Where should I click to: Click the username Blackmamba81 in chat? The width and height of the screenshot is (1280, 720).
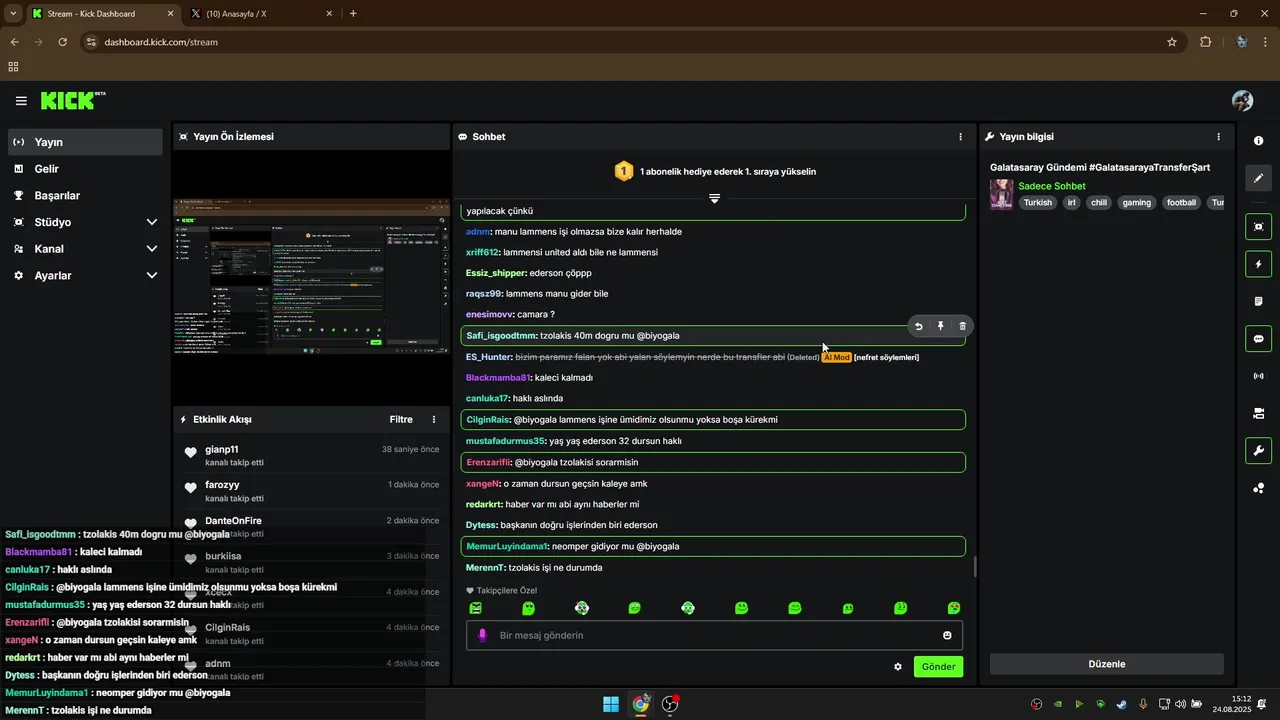tap(497, 378)
